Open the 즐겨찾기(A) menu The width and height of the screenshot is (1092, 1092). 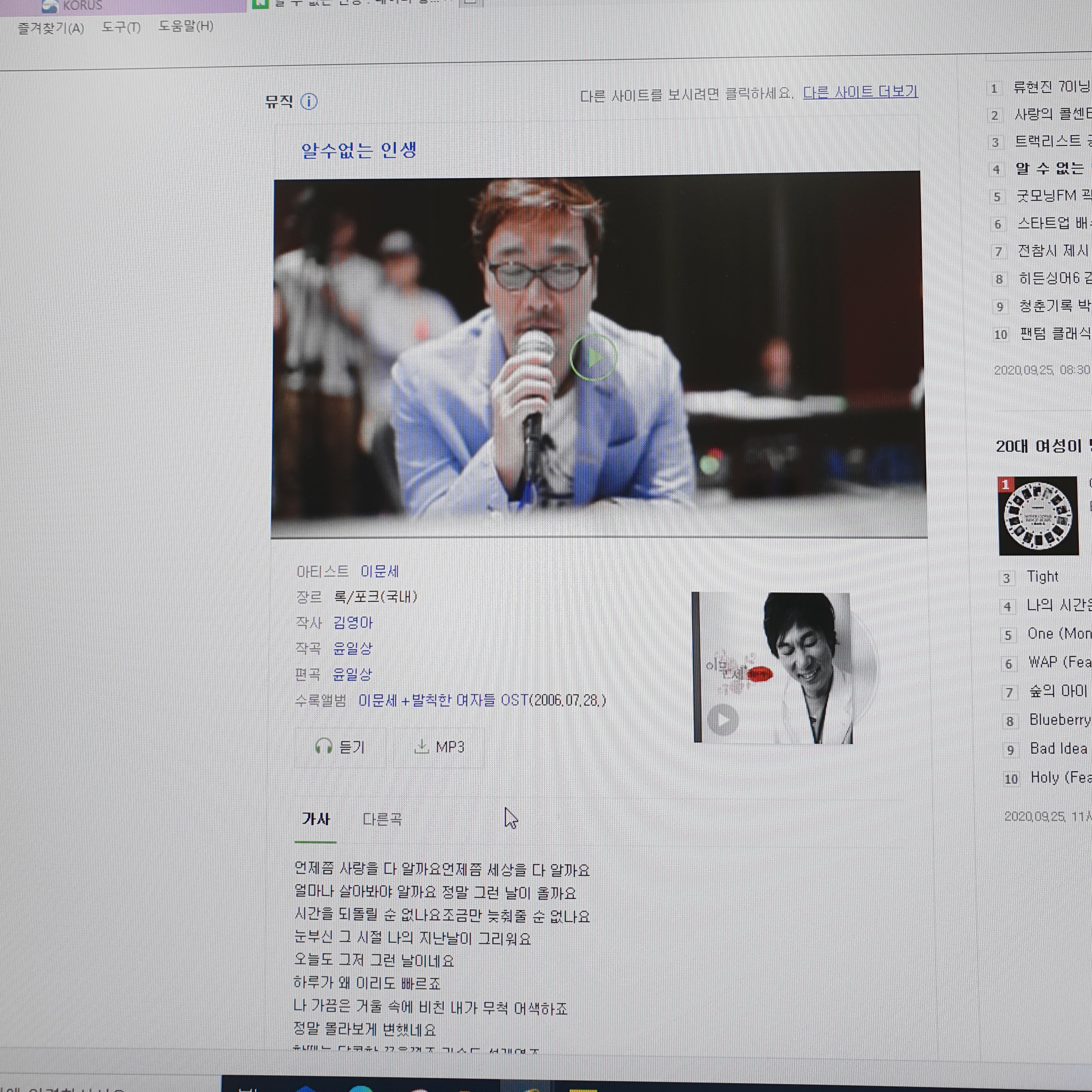pyautogui.click(x=51, y=28)
